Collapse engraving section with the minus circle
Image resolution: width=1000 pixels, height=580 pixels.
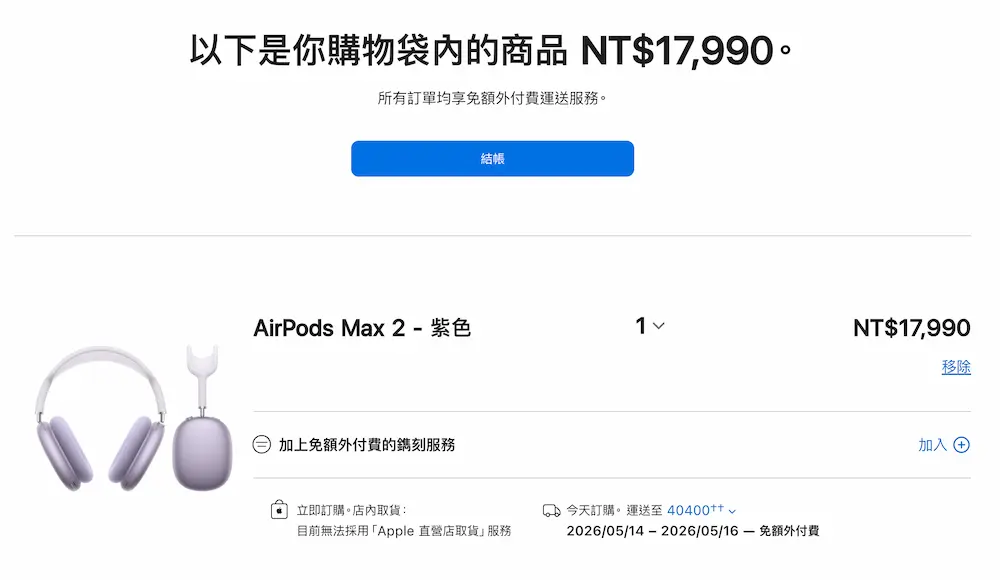(x=260, y=443)
